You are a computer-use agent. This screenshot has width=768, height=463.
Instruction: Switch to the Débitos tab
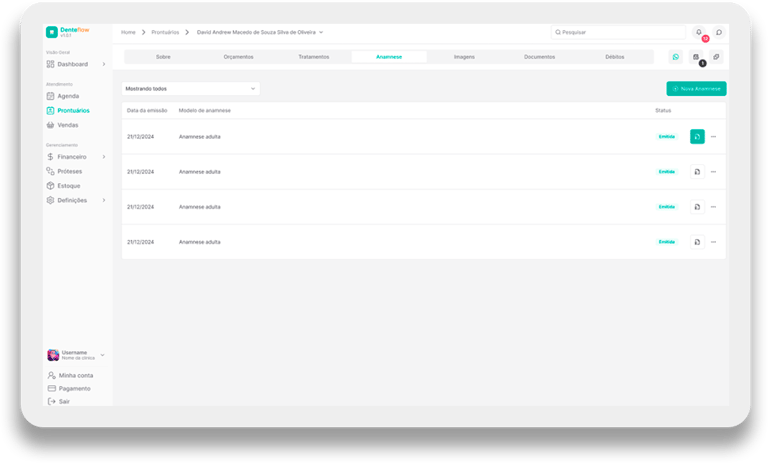pyautogui.click(x=615, y=57)
